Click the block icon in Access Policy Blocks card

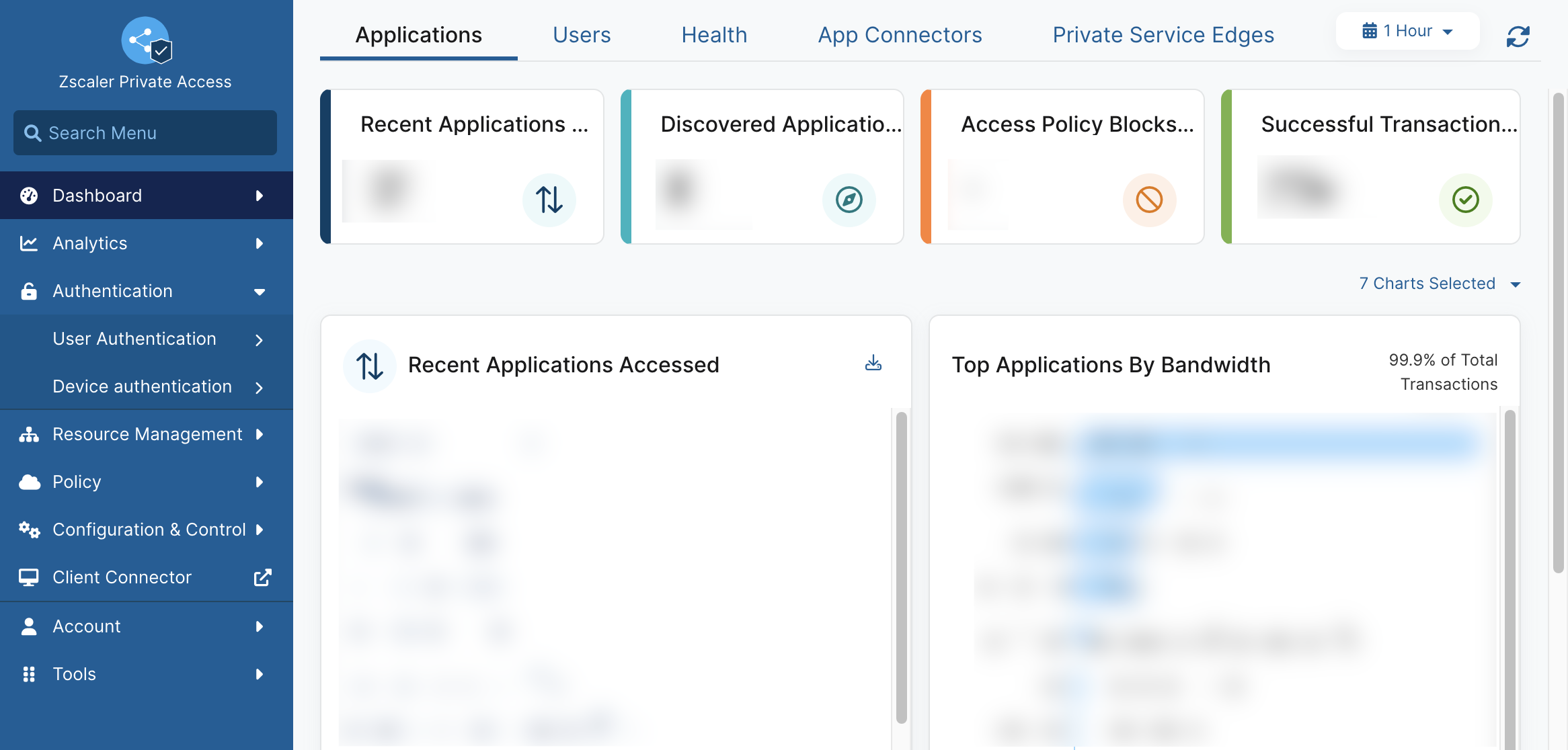point(1150,200)
